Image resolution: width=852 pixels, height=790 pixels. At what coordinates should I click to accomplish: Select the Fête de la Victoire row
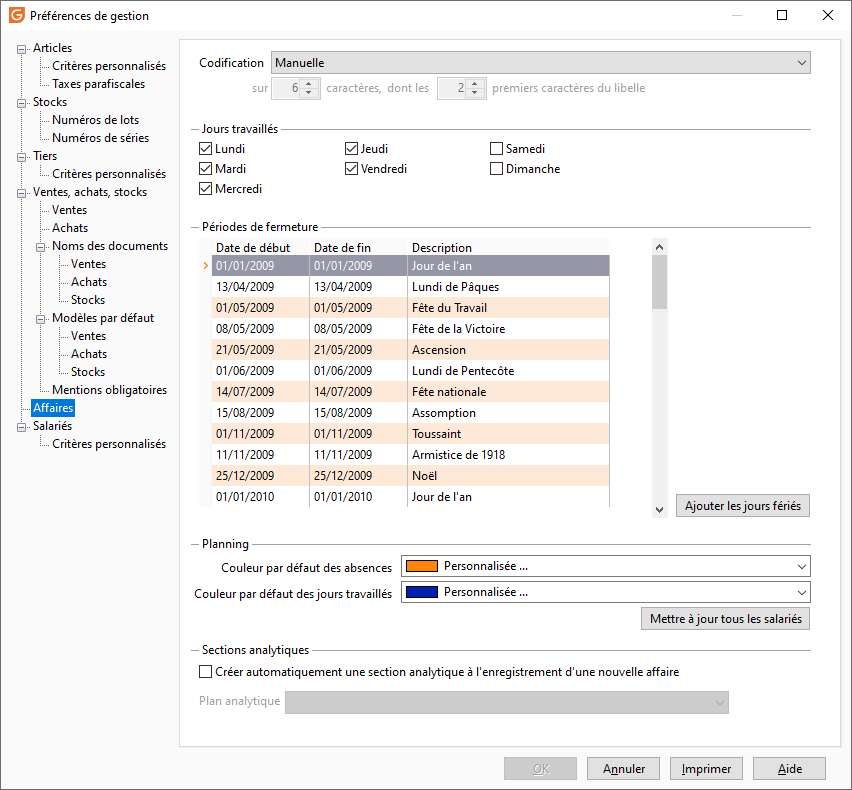(x=411, y=329)
